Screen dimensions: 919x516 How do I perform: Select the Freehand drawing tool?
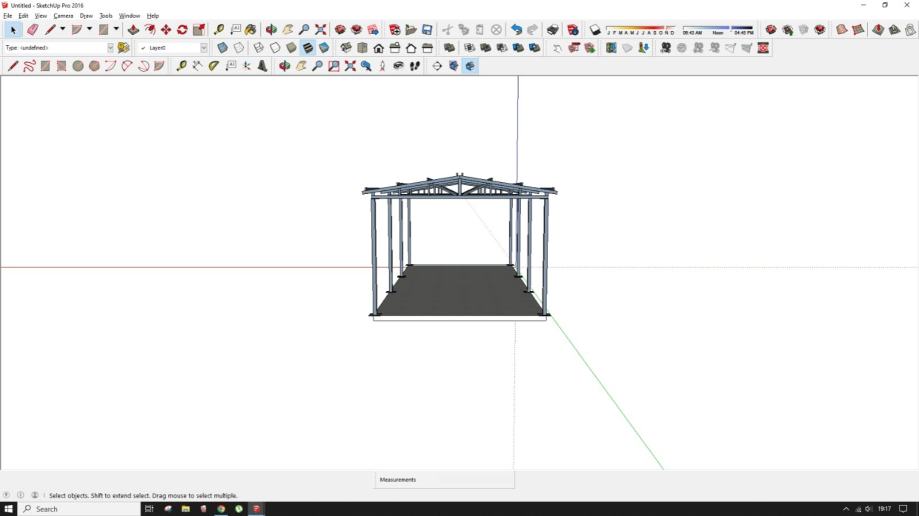(x=29, y=66)
